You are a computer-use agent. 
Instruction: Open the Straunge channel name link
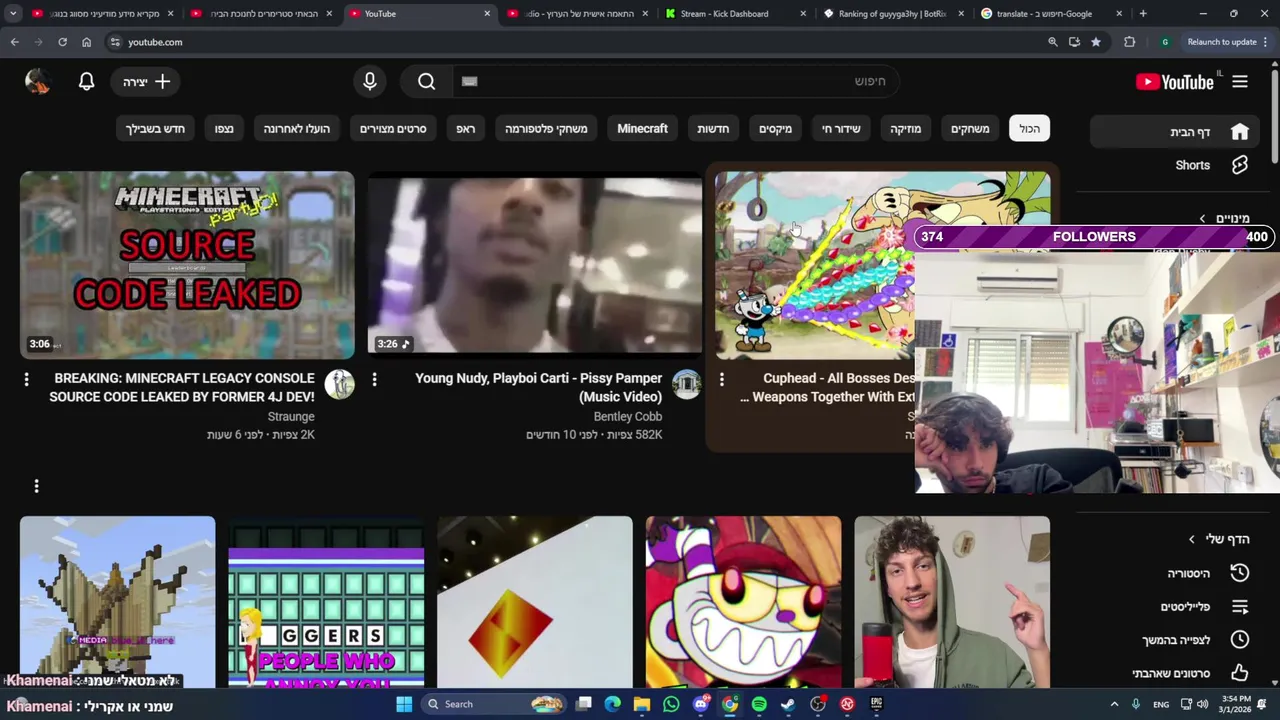pyautogui.click(x=291, y=416)
